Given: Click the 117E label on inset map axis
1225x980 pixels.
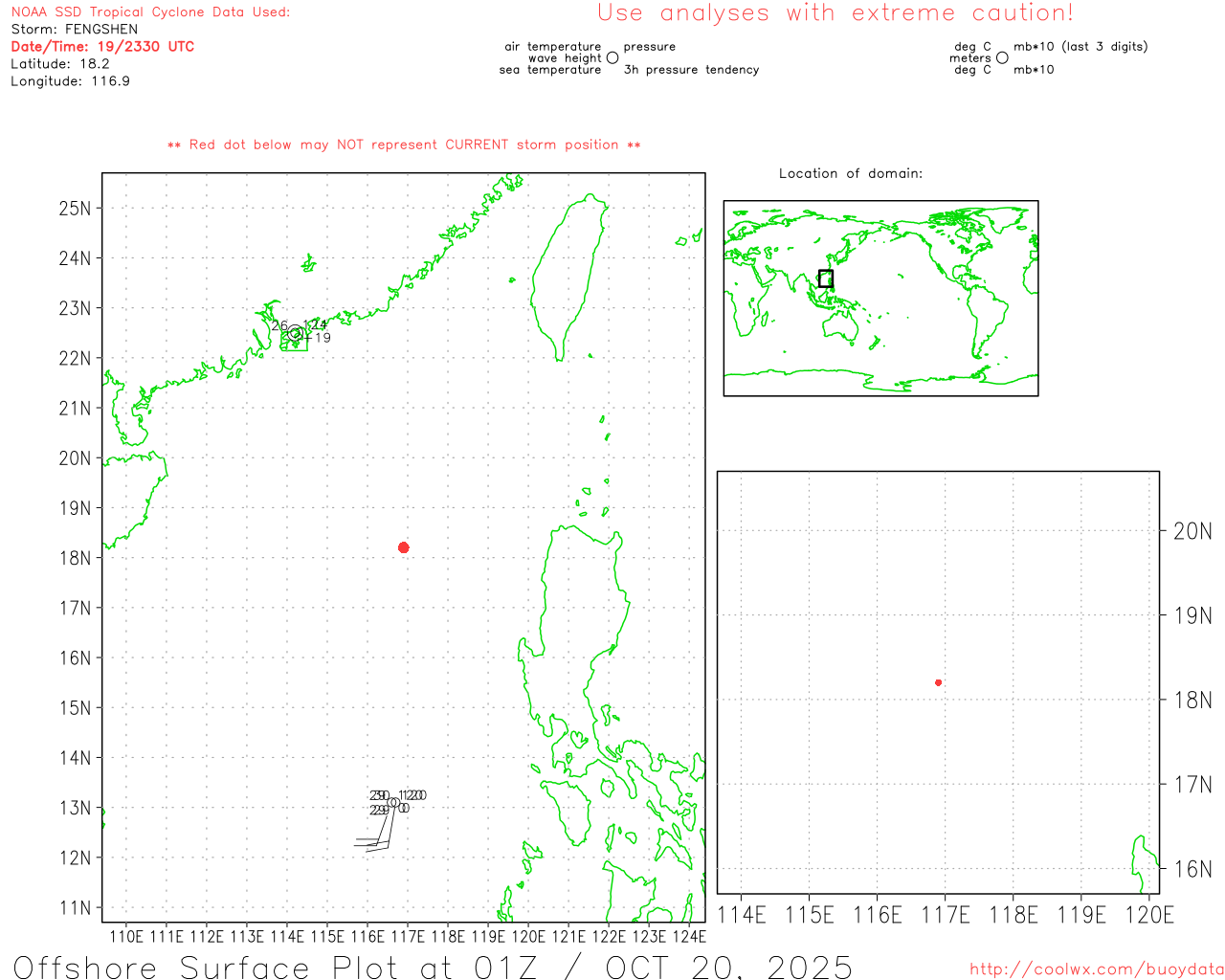Looking at the screenshot, I should pos(946,915).
